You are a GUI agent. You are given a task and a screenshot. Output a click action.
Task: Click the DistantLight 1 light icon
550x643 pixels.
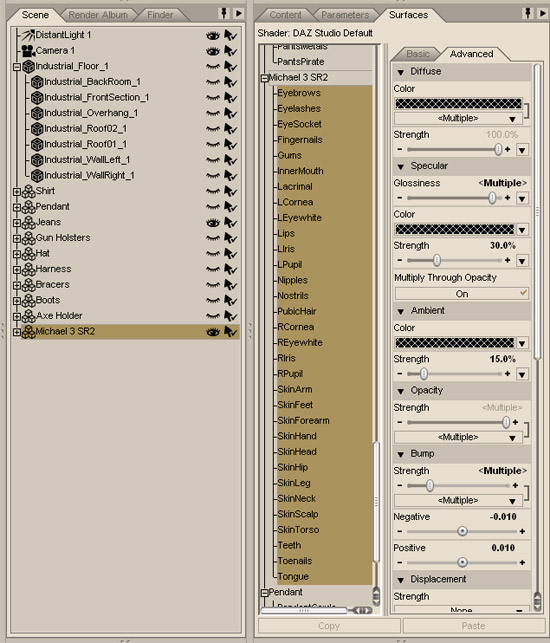tap(28, 35)
